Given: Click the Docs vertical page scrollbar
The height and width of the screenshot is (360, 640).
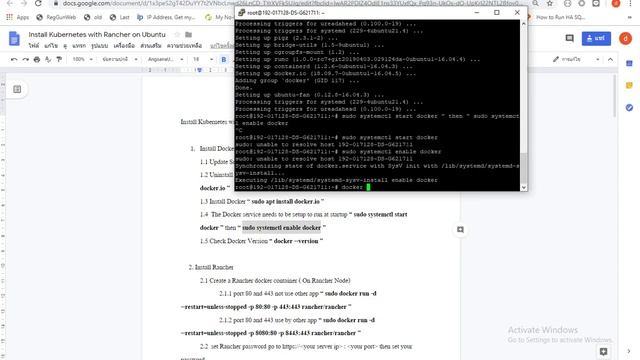Looking at the screenshot, I should (615, 96).
